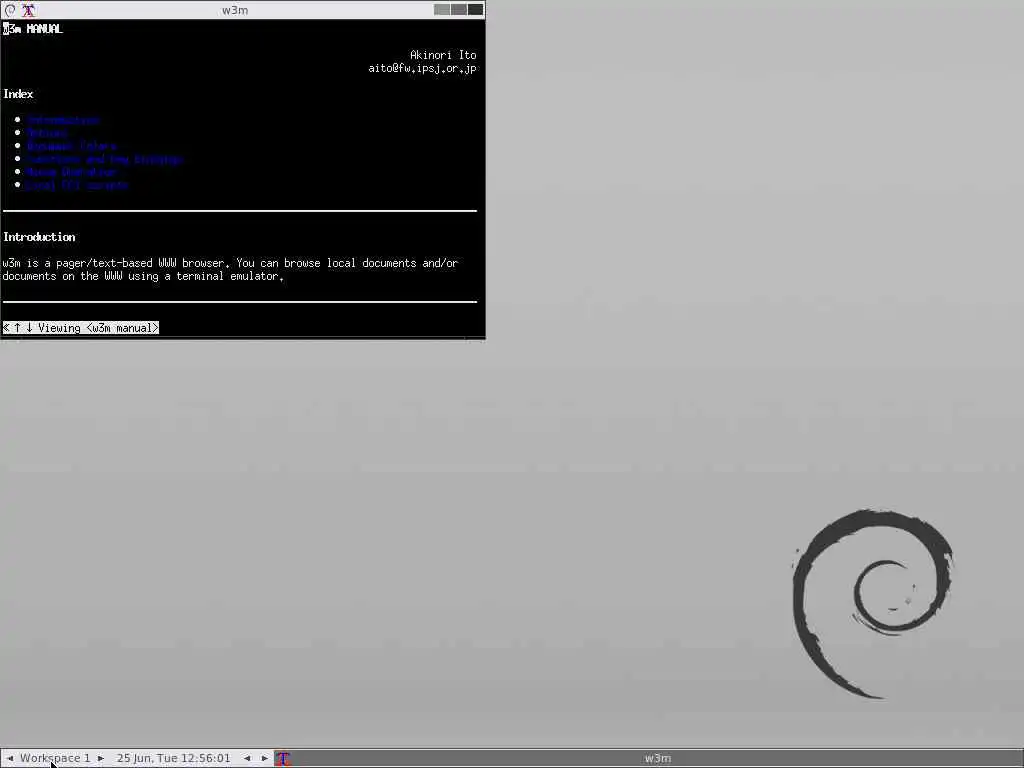
Task: Click the w3m MANUAL heading text
Action: pyautogui.click(x=33, y=29)
